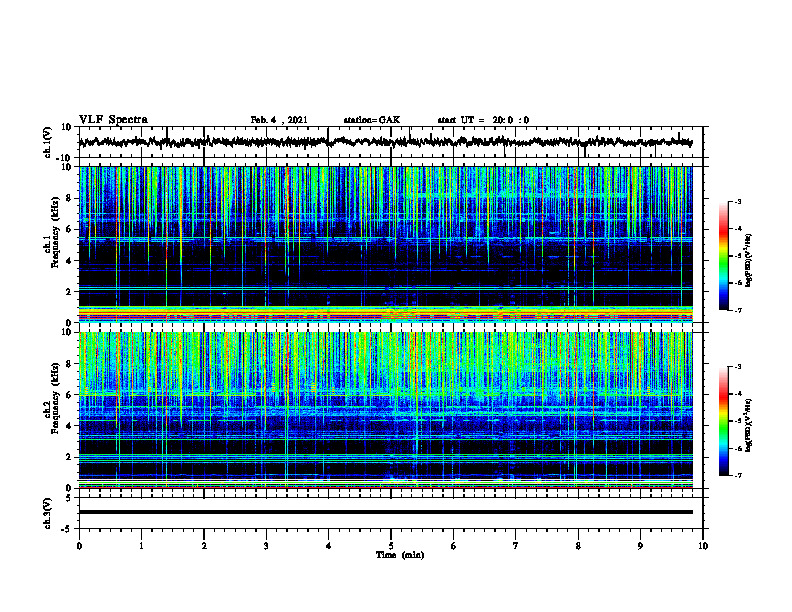Click the log(PSD) label of lower color scale
This screenshot has width=792, height=612.
pyautogui.click(x=748, y=426)
